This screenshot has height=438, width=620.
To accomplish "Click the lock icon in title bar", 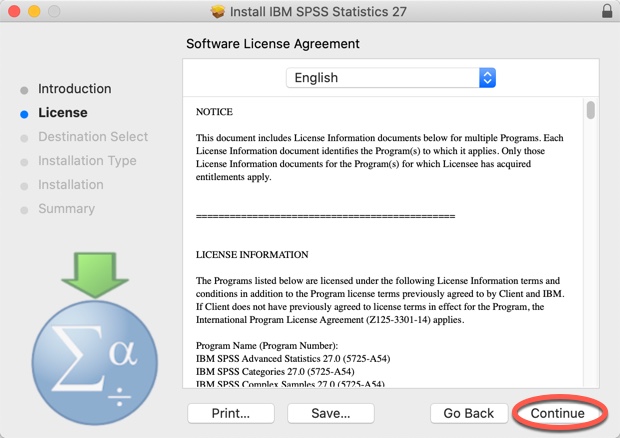I will coord(607,11).
